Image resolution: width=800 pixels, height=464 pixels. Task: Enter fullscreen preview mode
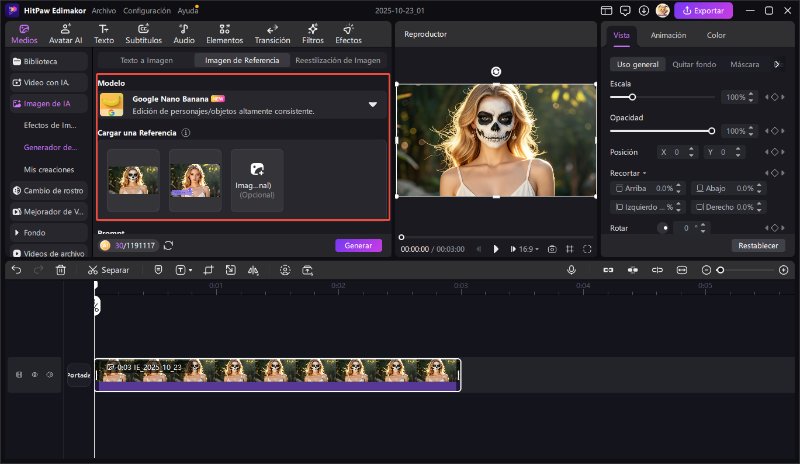tap(586, 249)
